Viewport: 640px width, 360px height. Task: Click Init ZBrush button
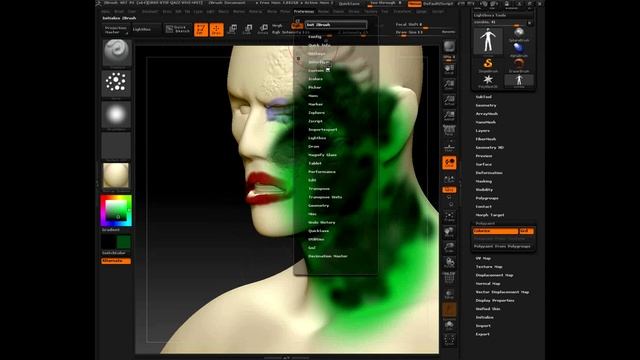(x=336, y=25)
